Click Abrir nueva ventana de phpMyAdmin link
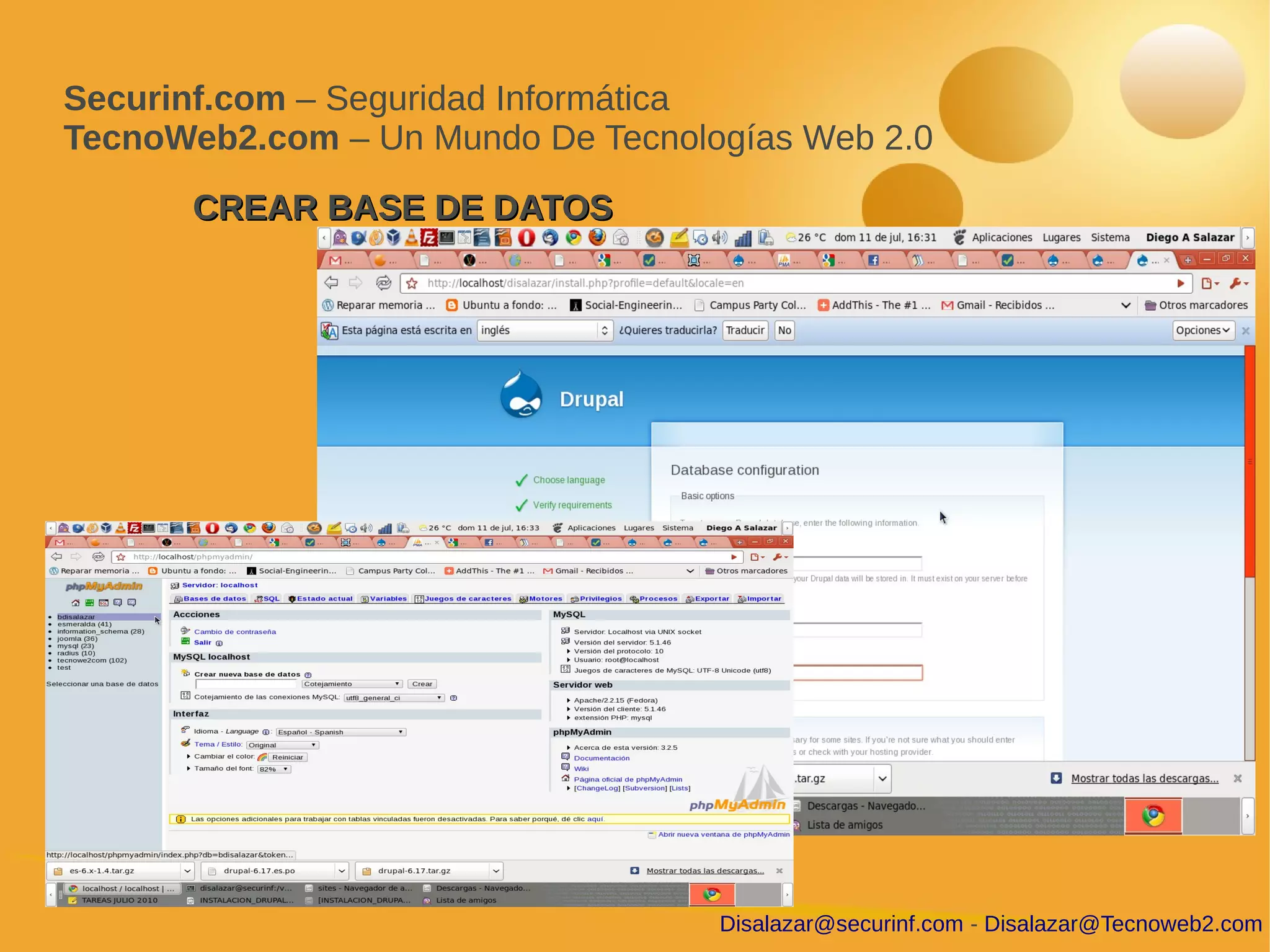This screenshot has width=1270, height=952. pos(724,835)
